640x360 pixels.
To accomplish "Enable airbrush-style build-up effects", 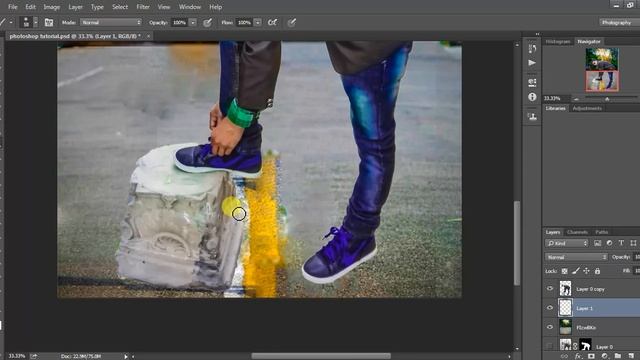I will pyautogui.click(x=272, y=22).
